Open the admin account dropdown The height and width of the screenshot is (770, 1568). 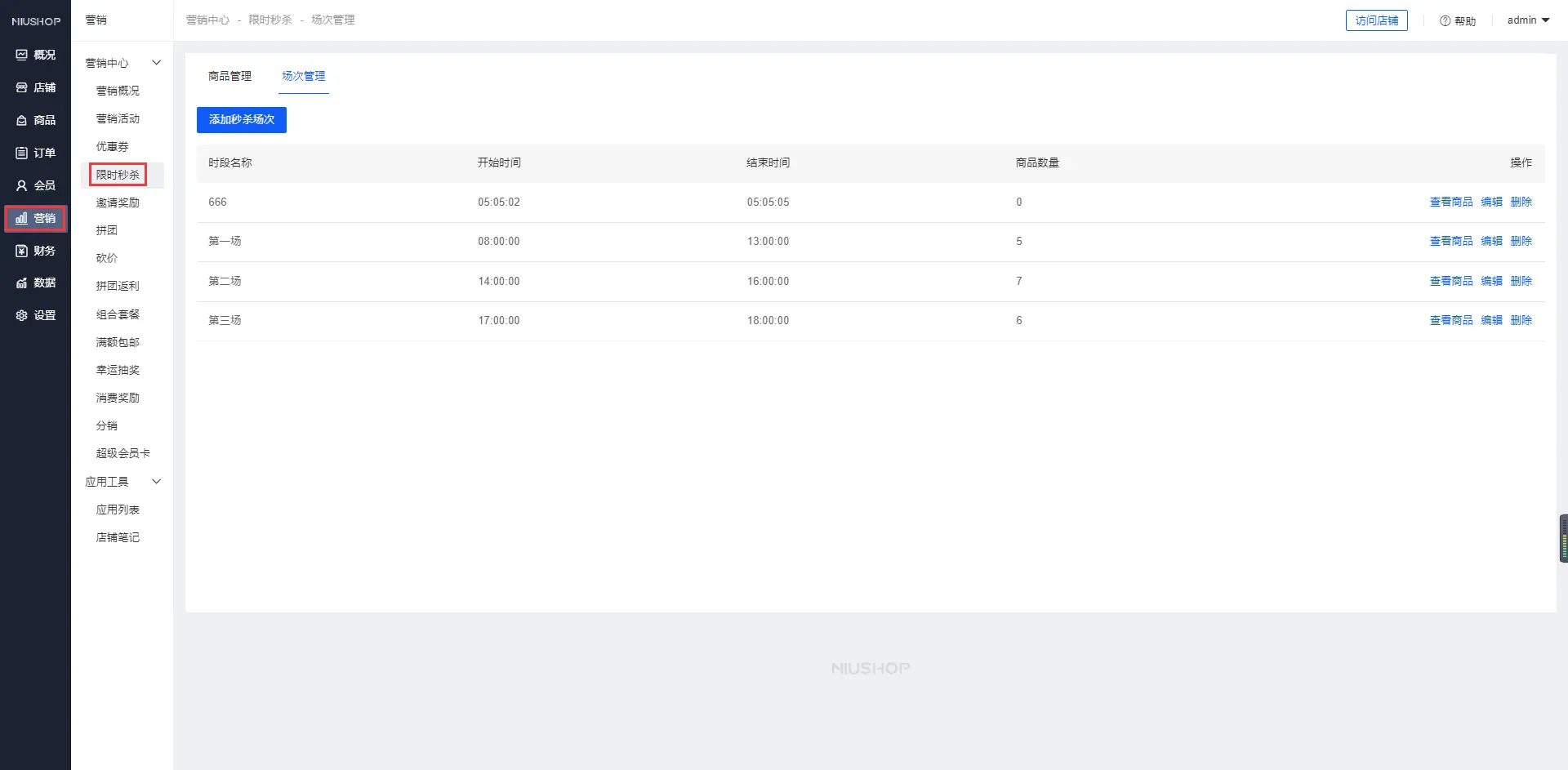pyautogui.click(x=1528, y=20)
